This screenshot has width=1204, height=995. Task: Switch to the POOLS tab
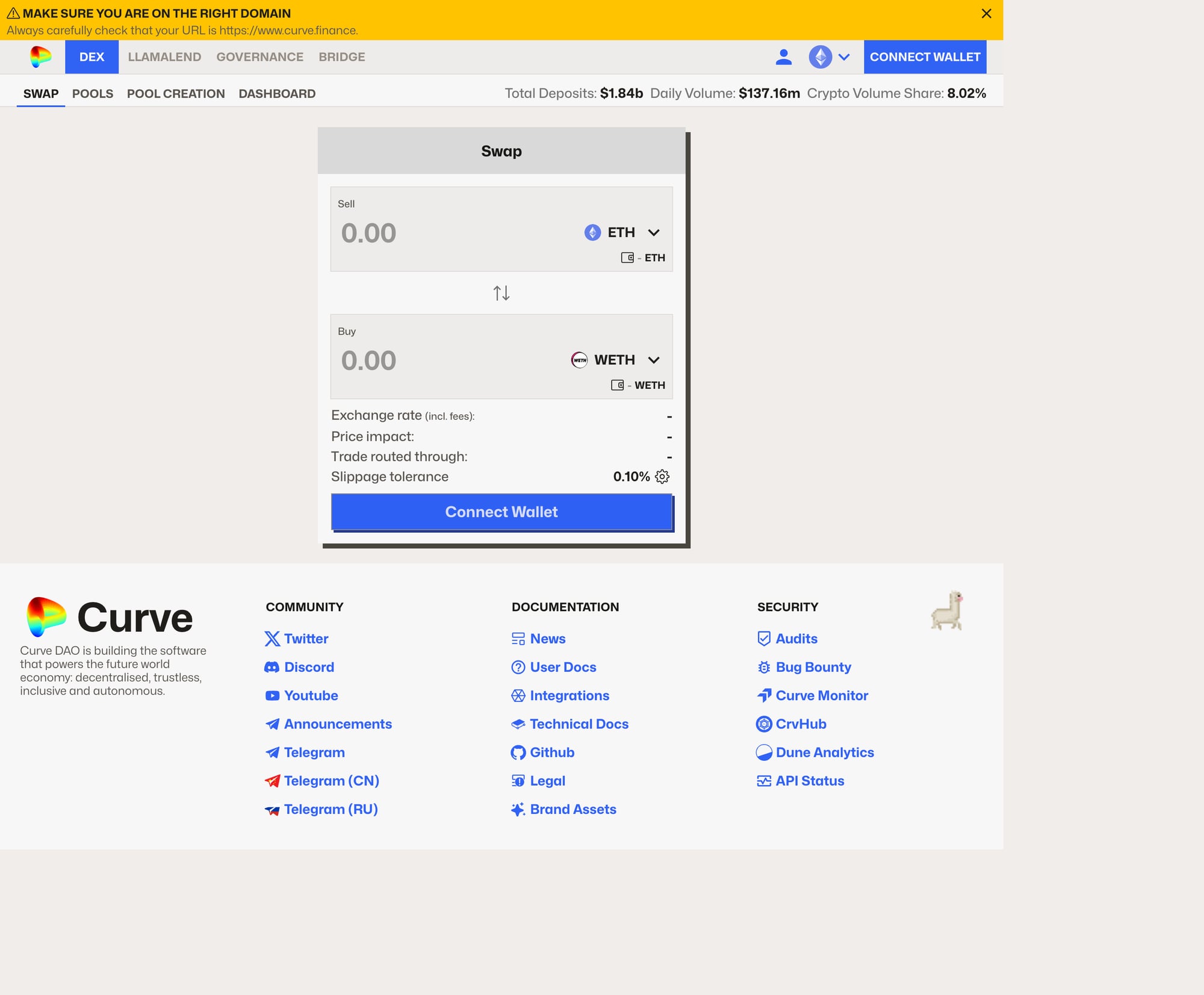[x=93, y=93]
